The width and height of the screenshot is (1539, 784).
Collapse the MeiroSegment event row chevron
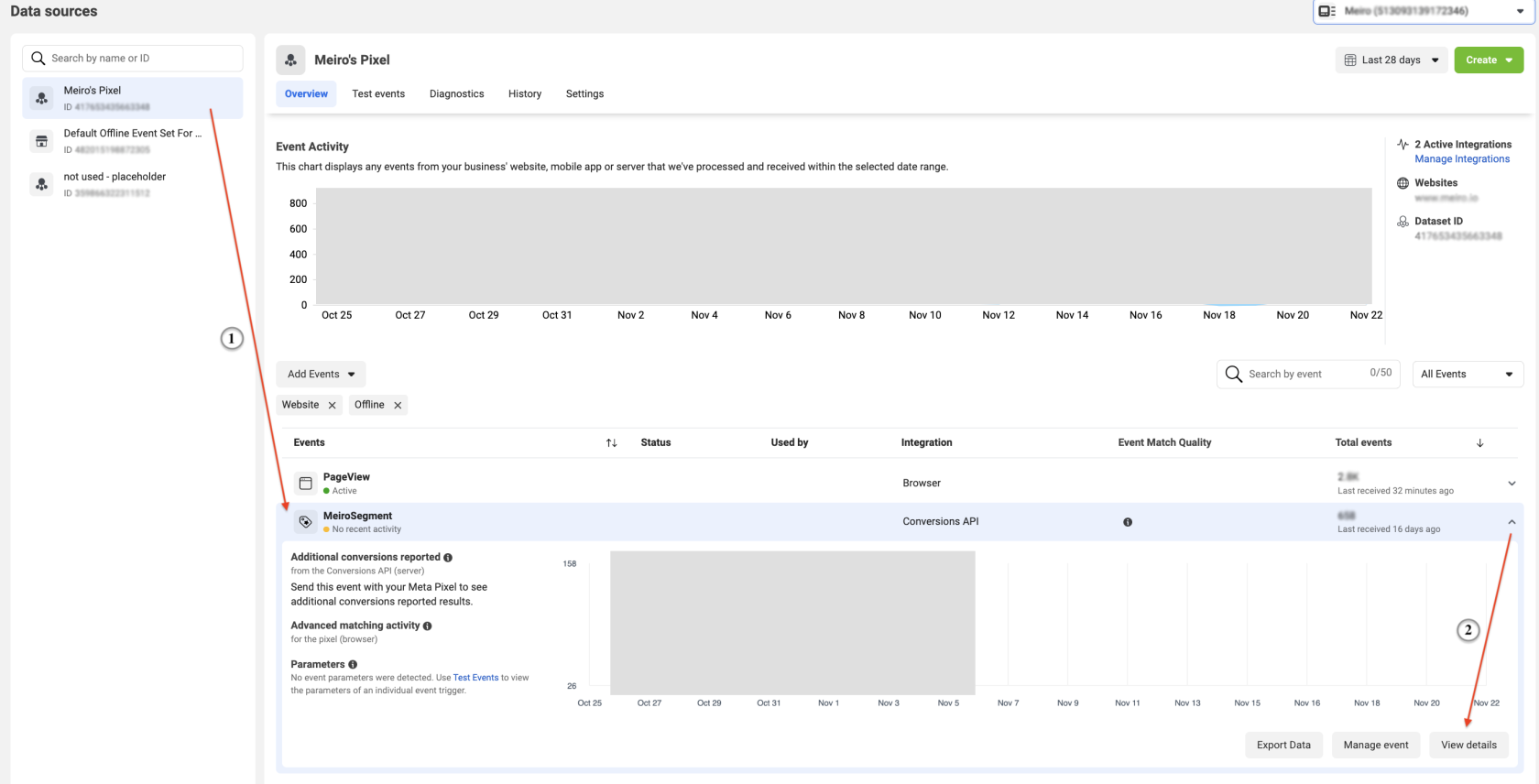(1512, 522)
